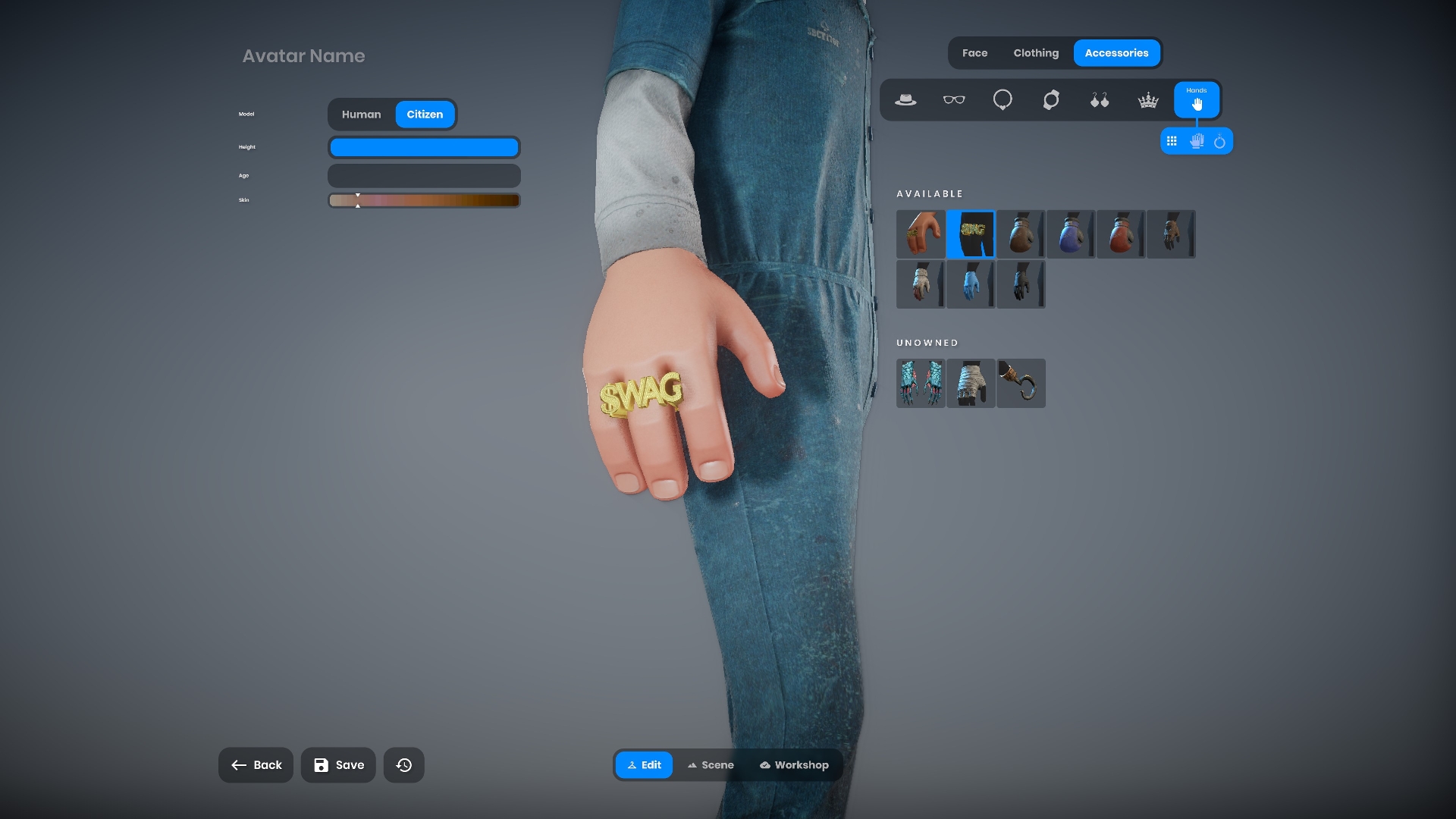
Task: Open the Clothing tab
Action: [x=1036, y=53]
